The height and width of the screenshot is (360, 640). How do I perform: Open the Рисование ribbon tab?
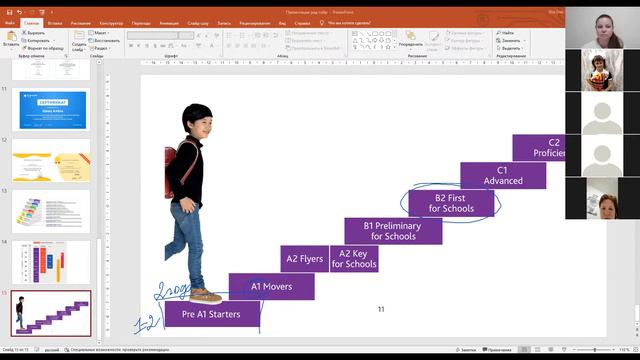click(x=80, y=23)
